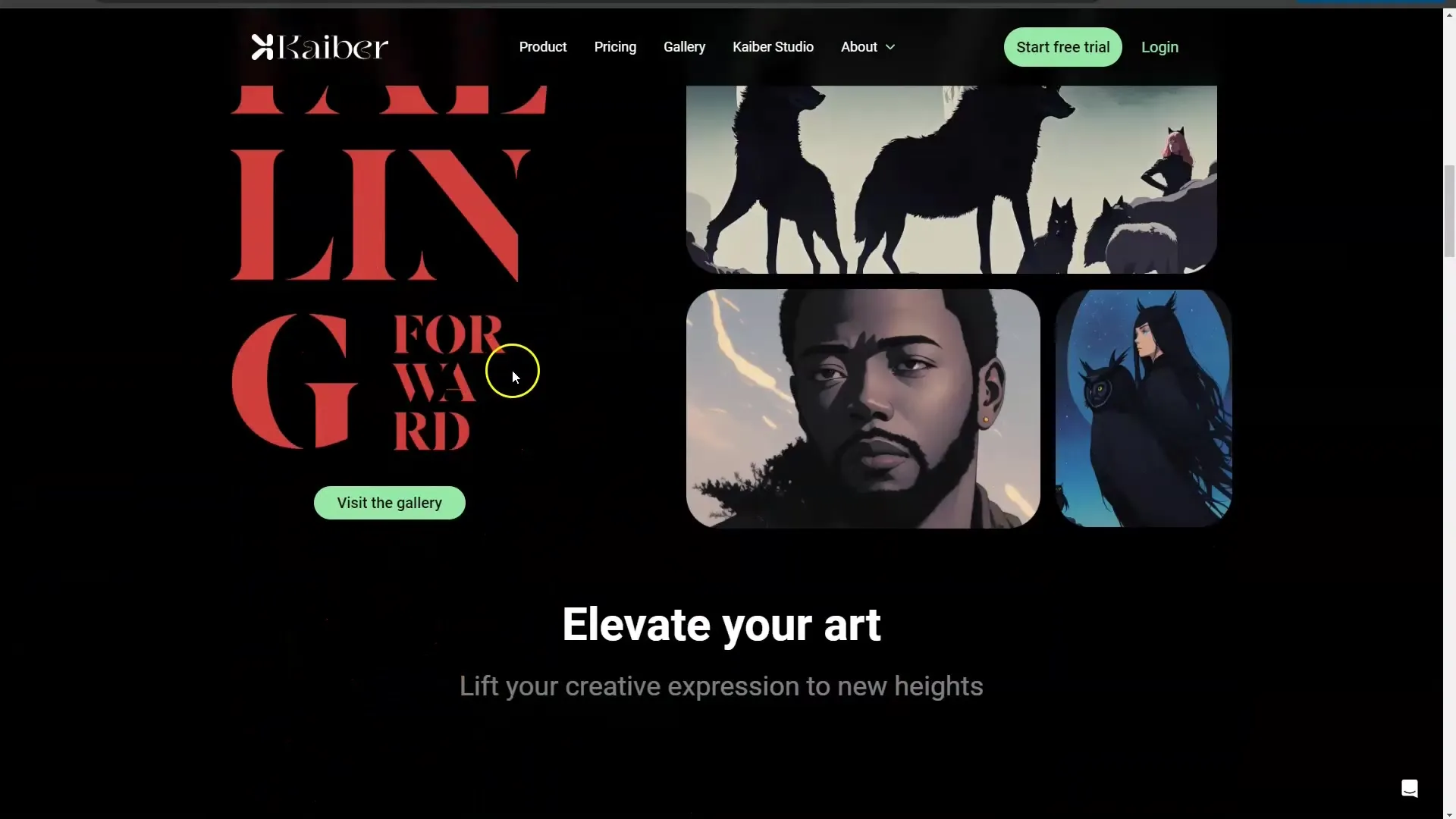Click the Login button

[1160, 47]
